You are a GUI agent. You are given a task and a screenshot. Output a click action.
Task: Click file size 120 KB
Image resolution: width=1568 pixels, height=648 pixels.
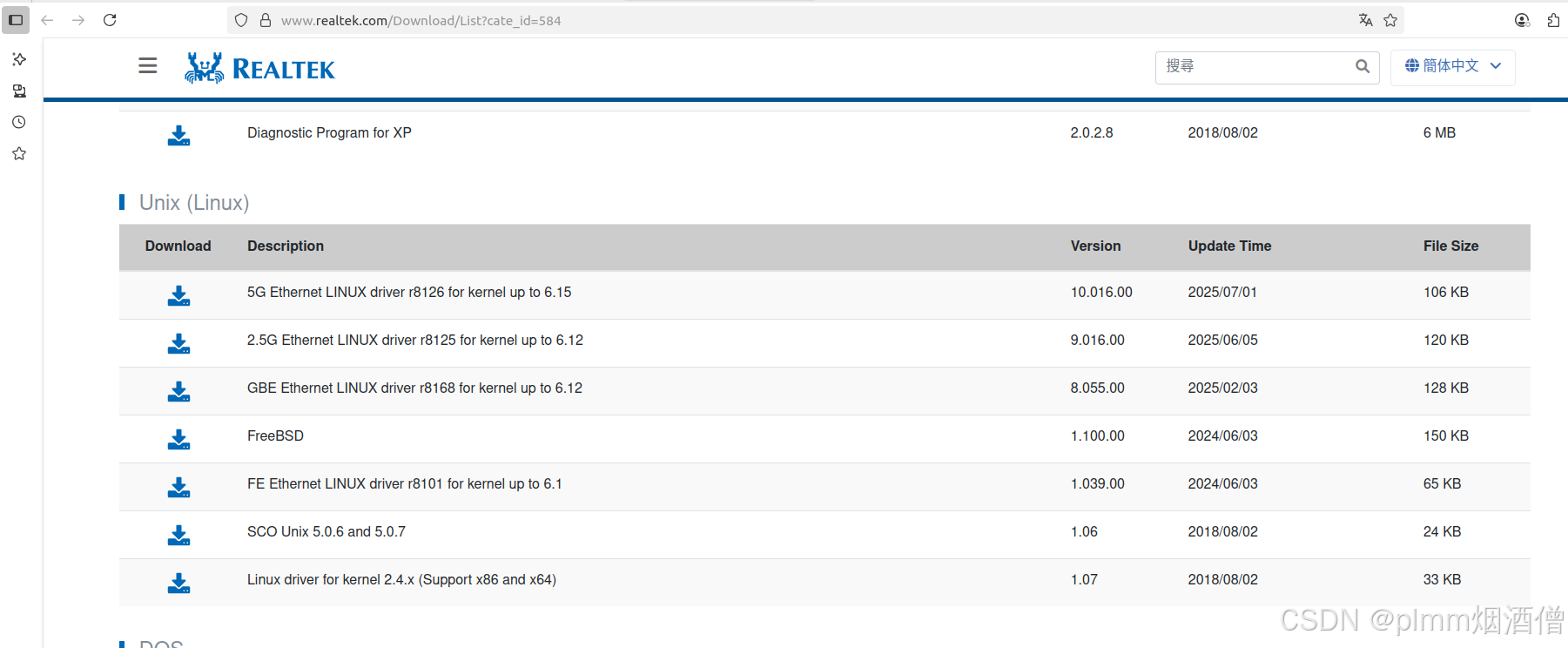point(1445,341)
